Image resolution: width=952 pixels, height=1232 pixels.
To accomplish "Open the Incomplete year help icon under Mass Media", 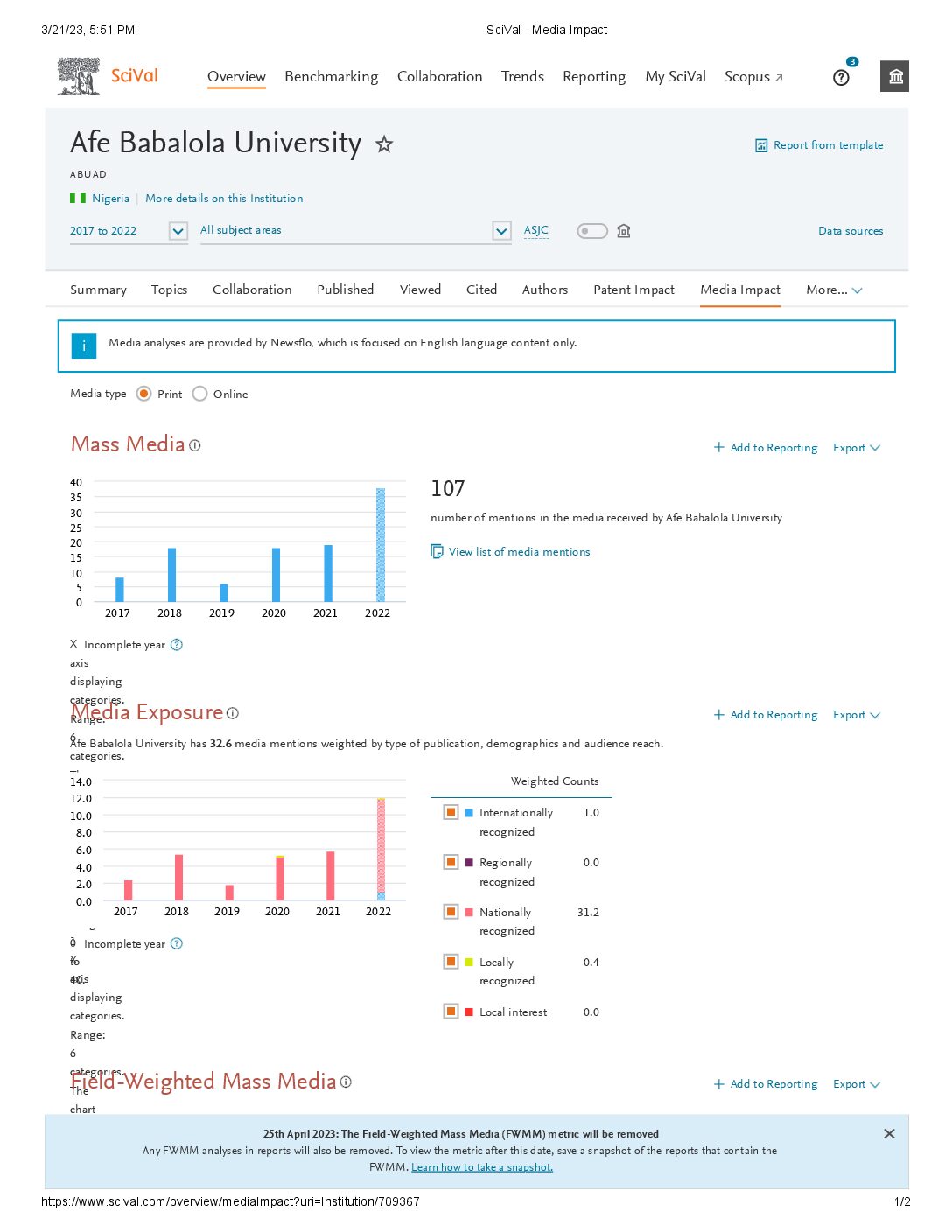I will (x=177, y=645).
